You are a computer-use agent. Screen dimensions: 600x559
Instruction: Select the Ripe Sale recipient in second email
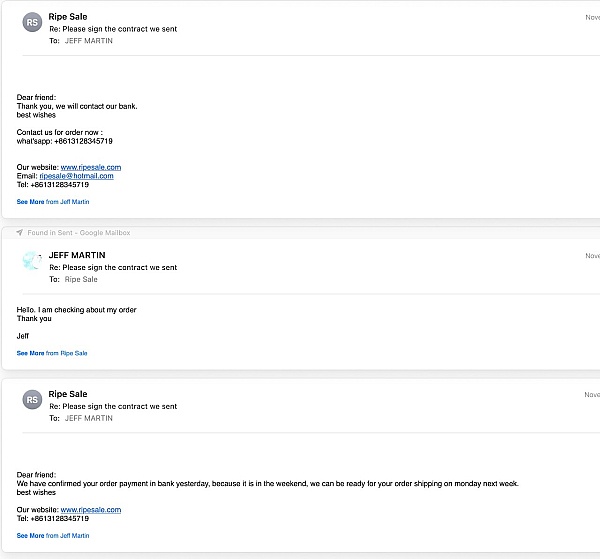81,279
